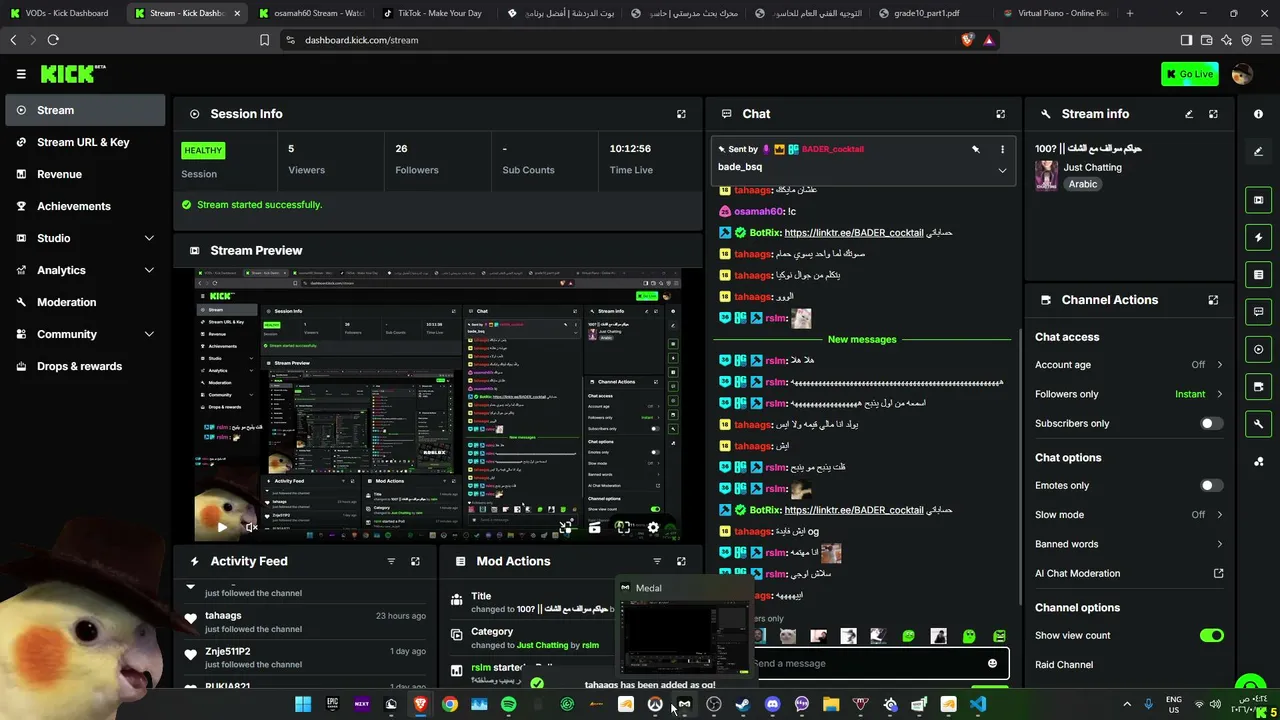1280x720 pixels.
Task: Open the emoji picker in chat input
Action: [x=992, y=663]
